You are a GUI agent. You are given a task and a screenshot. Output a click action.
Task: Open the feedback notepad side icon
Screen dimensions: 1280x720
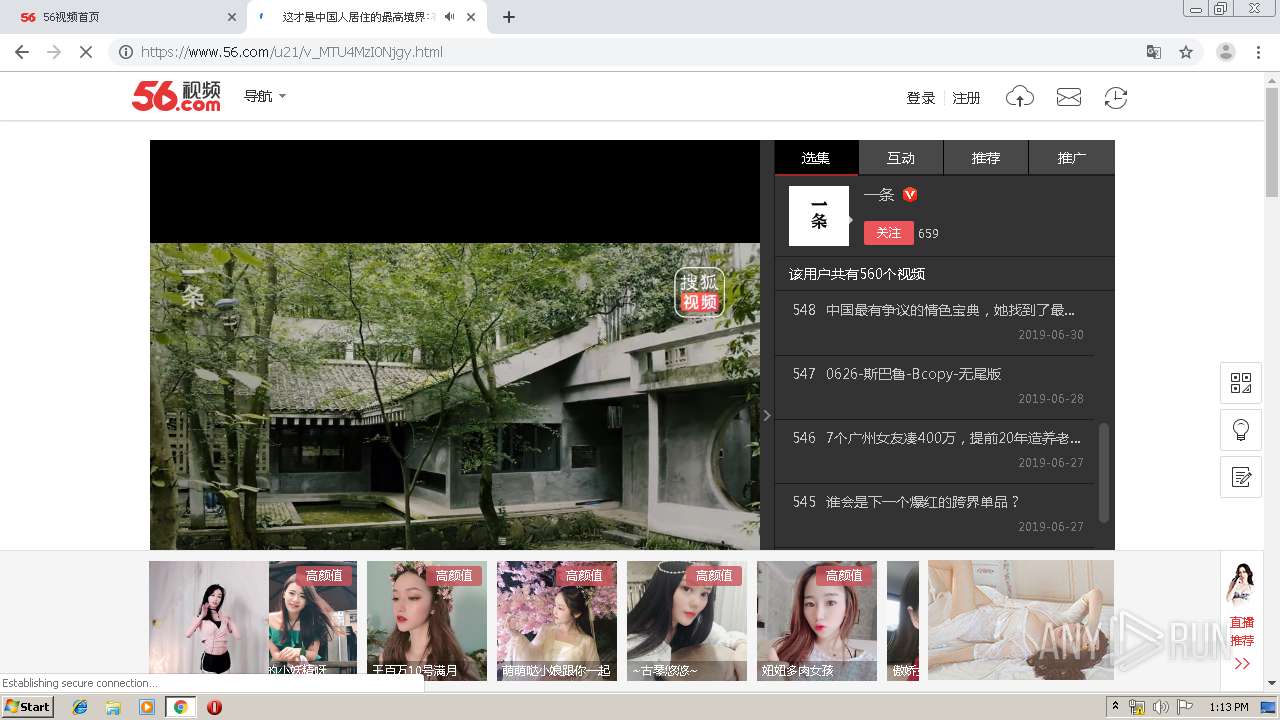tap(1241, 477)
